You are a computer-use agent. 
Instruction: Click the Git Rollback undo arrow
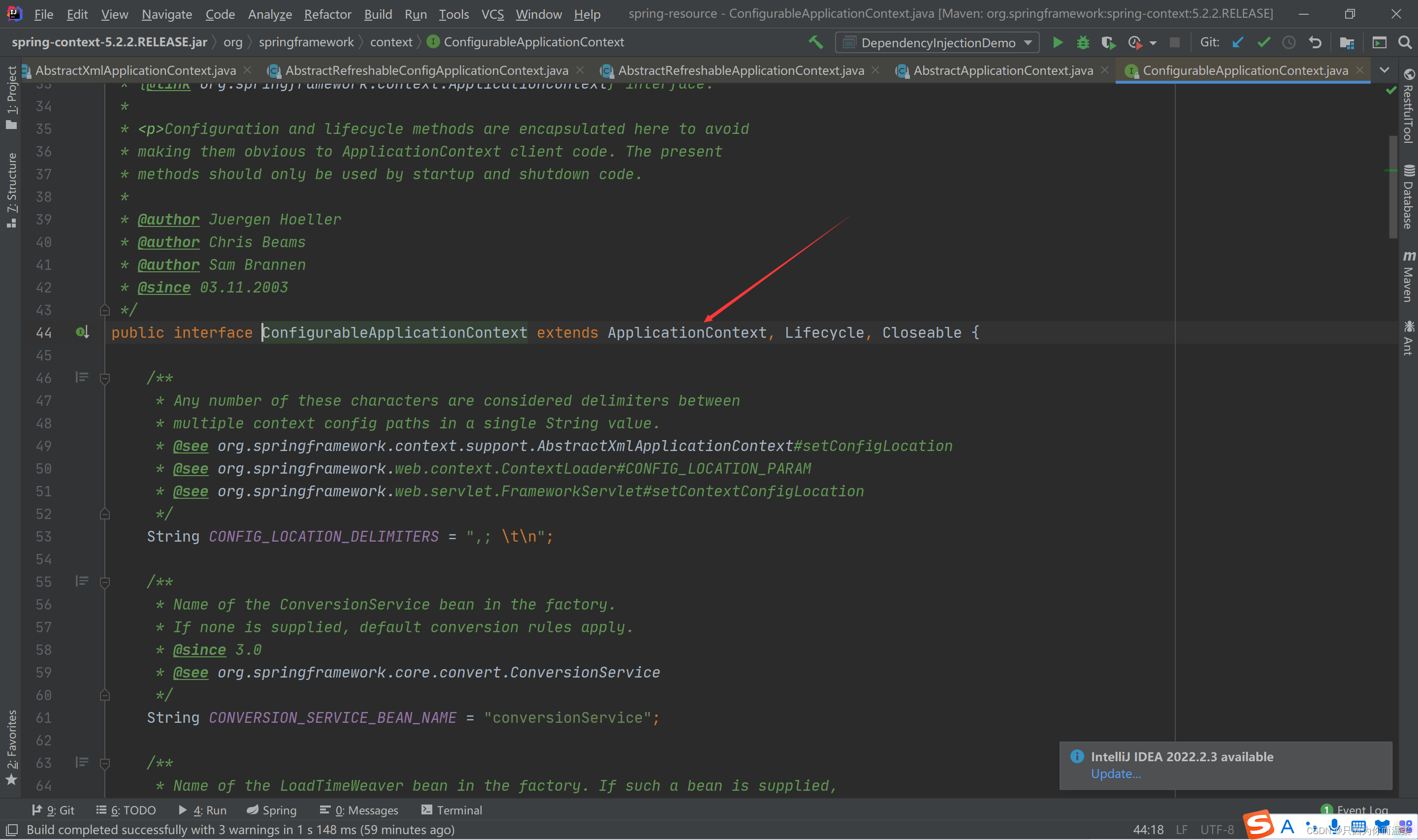point(1315,42)
